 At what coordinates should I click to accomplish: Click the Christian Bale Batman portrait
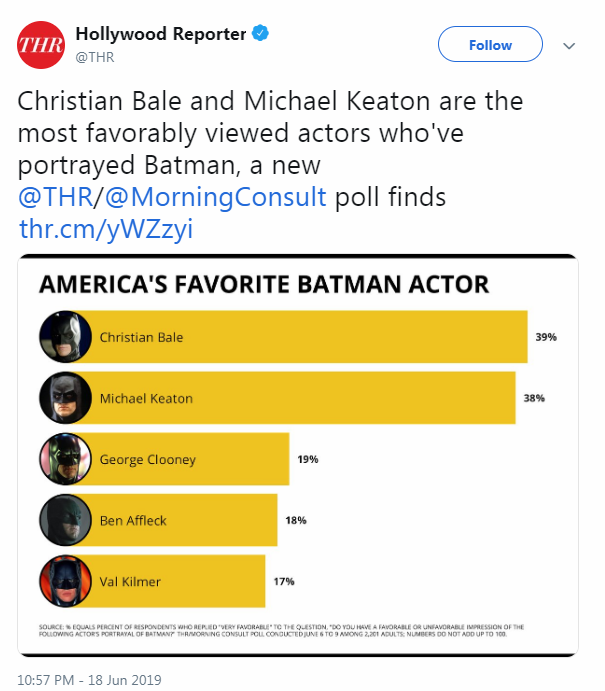click(65, 337)
